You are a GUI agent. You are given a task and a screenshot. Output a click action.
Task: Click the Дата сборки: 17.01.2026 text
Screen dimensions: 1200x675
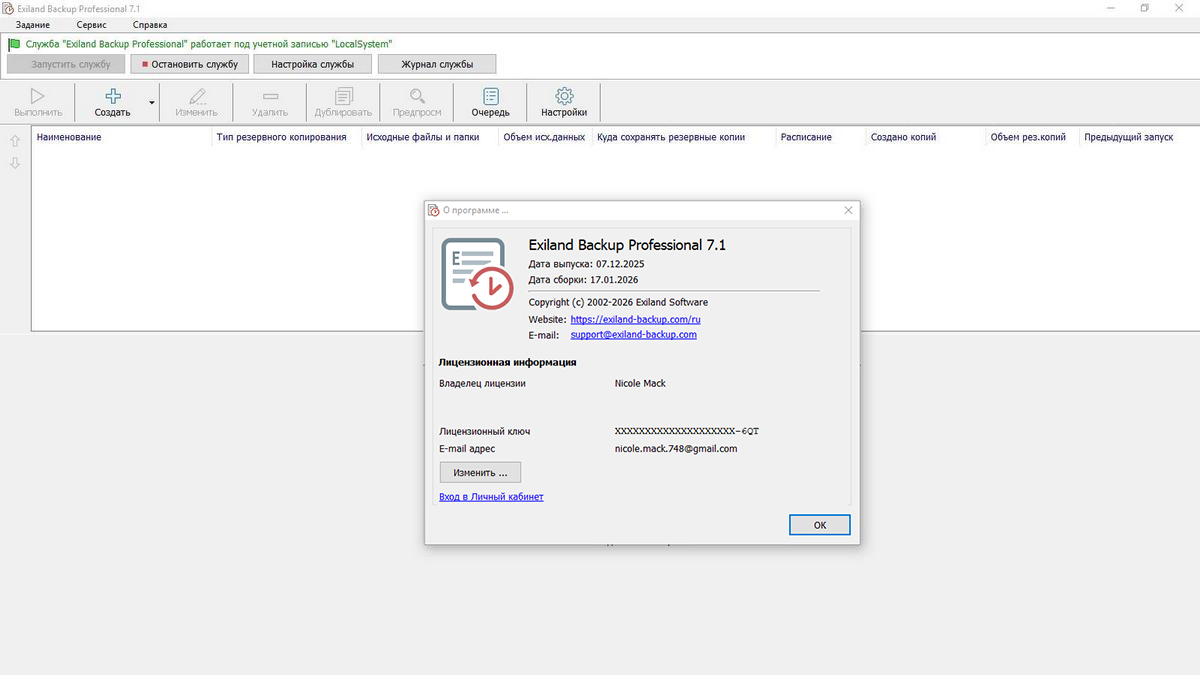(x=583, y=280)
